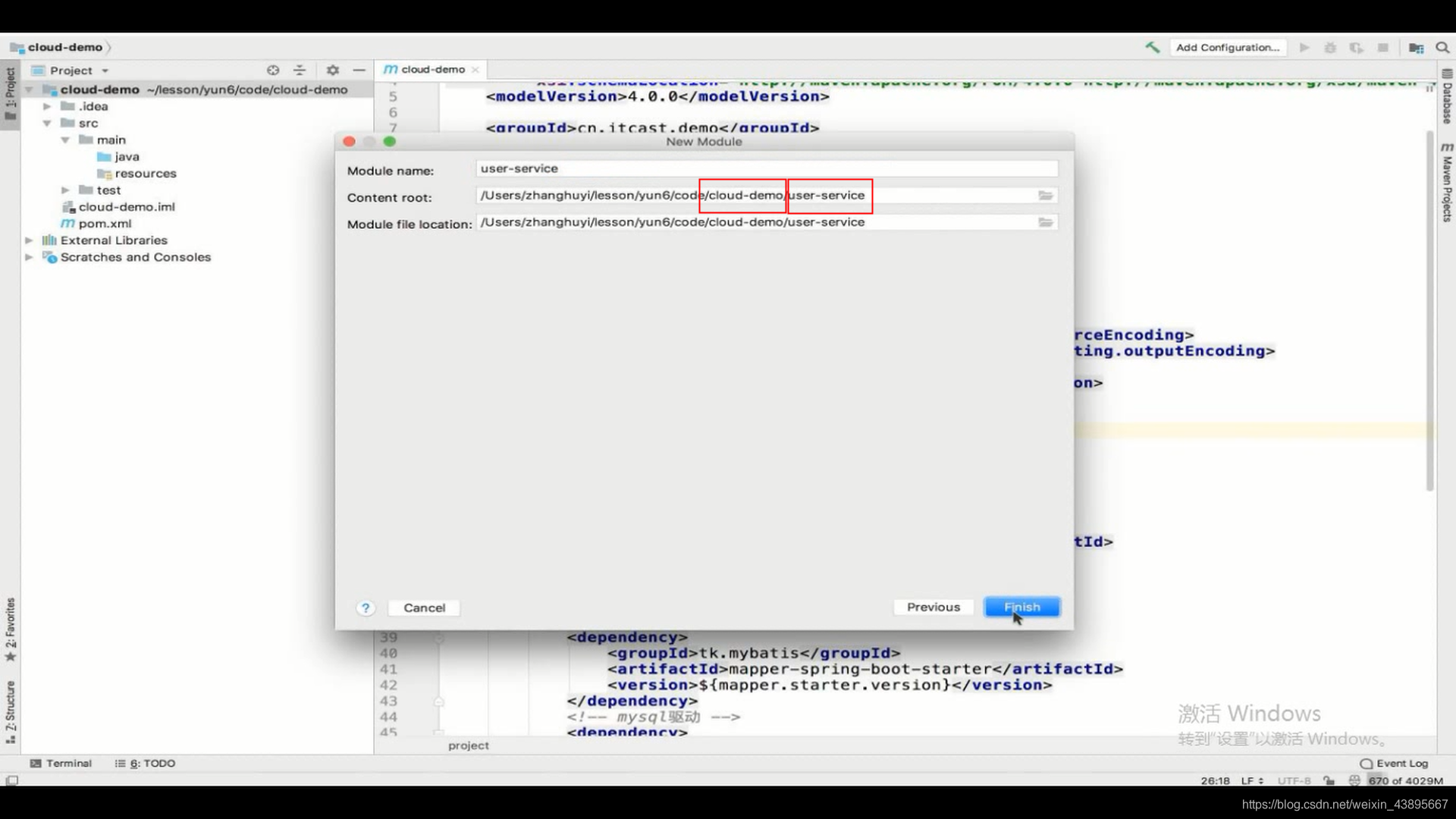
Task: Select the java folder
Action: tap(118, 156)
